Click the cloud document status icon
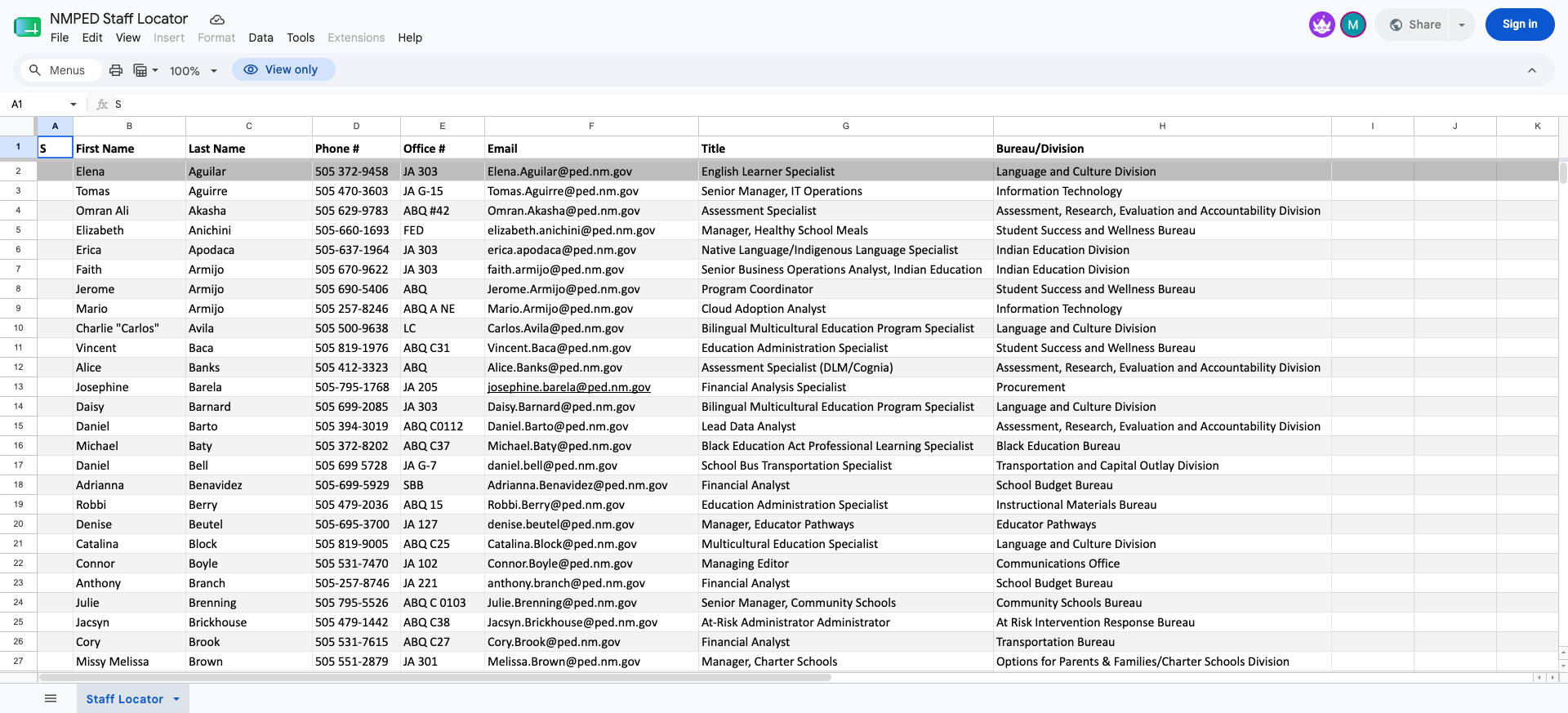The height and width of the screenshot is (713, 1568). click(x=217, y=20)
